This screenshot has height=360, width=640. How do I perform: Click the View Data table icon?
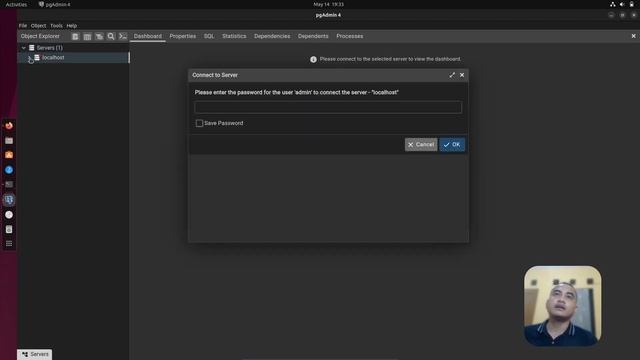pos(87,36)
